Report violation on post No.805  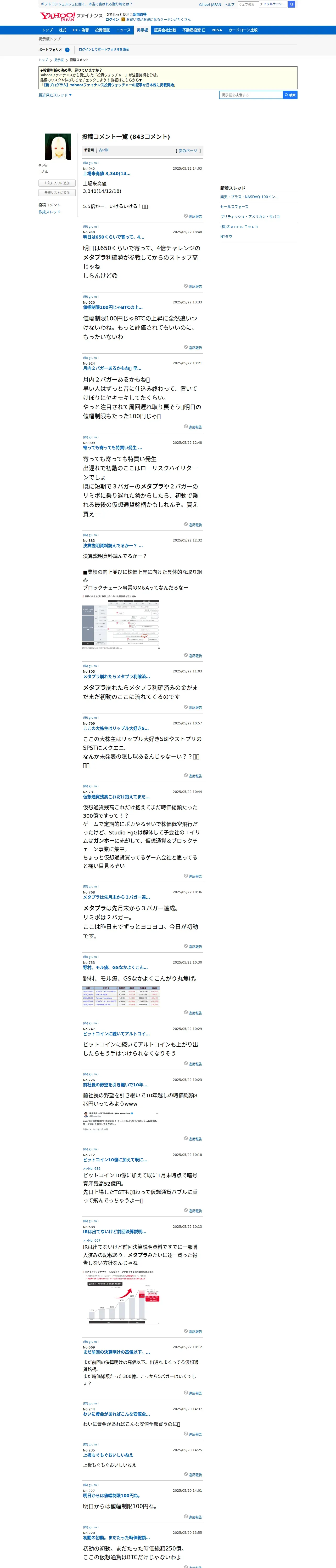click(x=193, y=707)
